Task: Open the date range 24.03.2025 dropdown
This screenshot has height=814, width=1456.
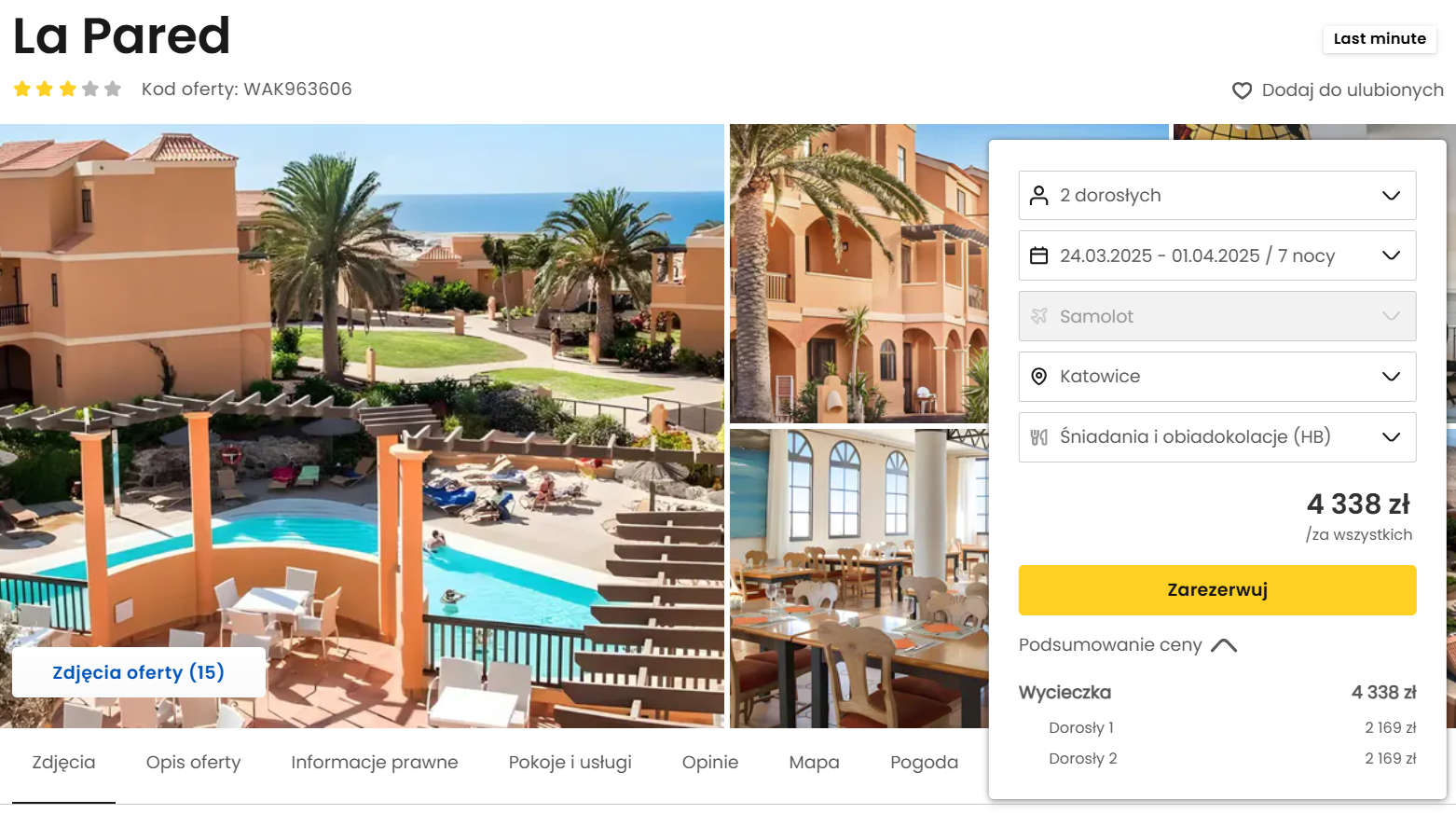Action: [x=1217, y=255]
